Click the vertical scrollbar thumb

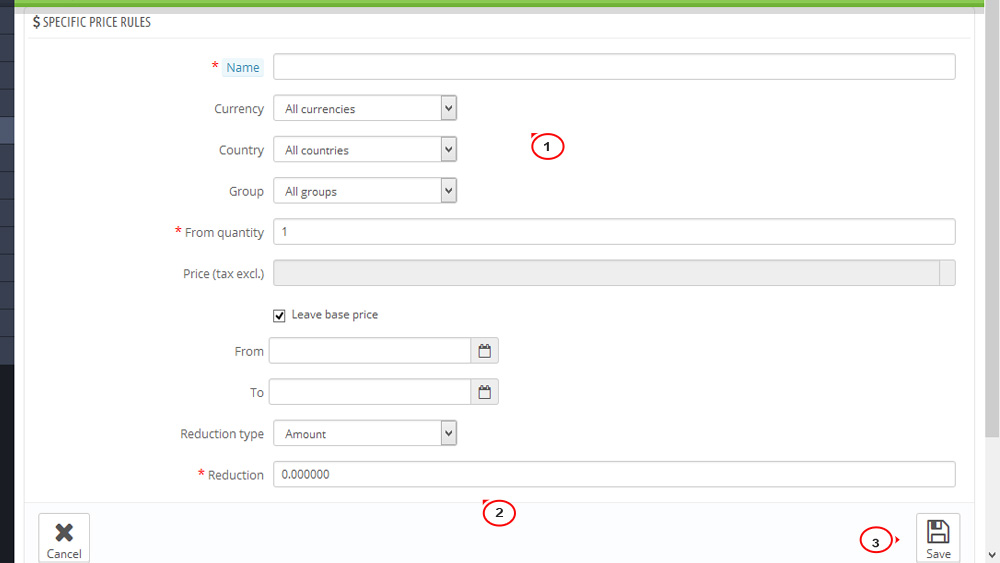(992, 220)
